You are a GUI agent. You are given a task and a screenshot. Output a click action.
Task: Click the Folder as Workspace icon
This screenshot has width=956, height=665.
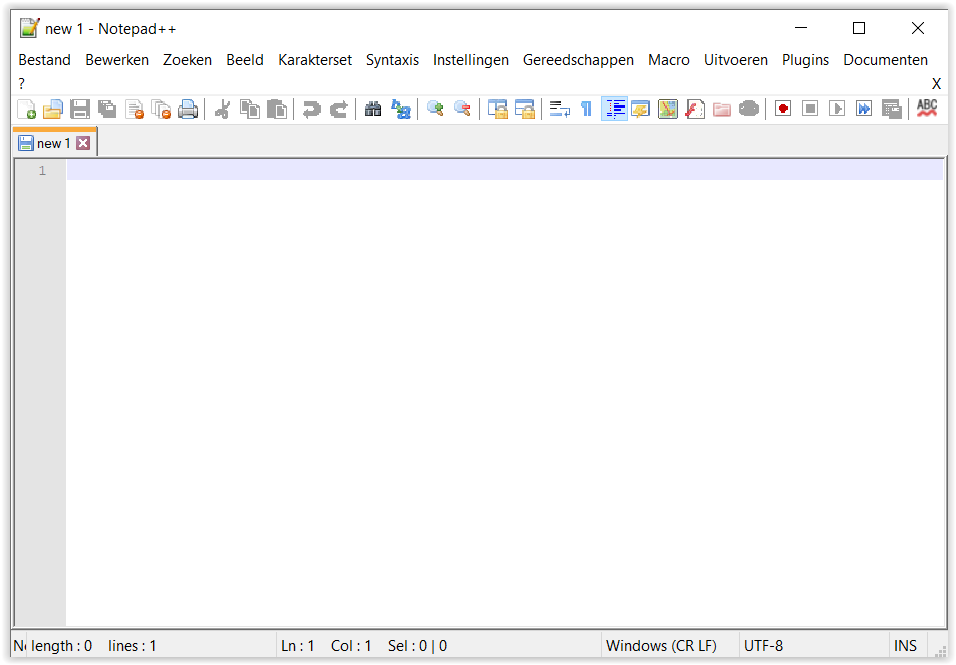pyautogui.click(x=722, y=109)
